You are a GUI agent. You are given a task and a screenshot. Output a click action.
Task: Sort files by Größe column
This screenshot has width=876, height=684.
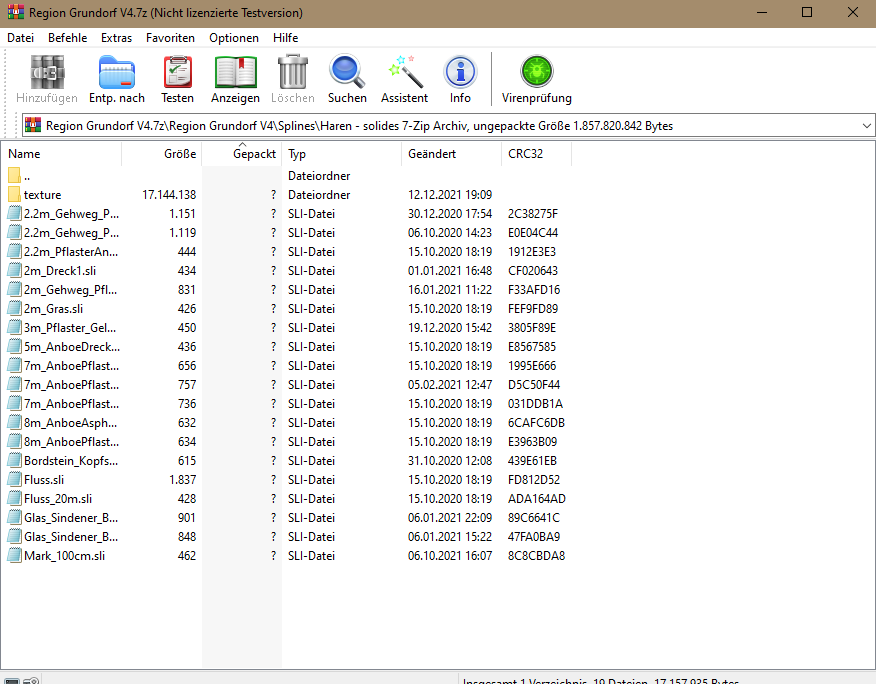[x=180, y=154]
